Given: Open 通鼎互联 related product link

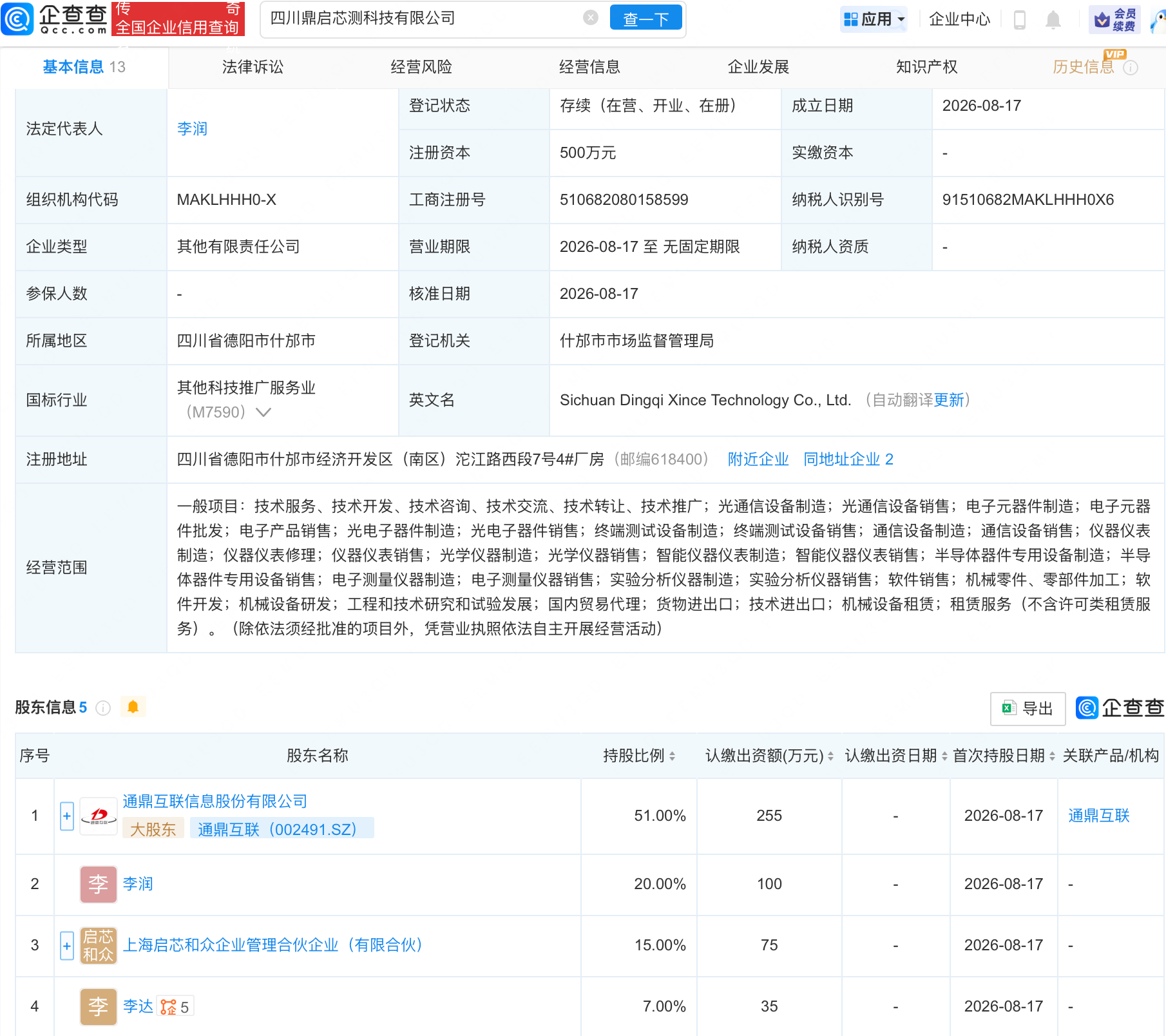Looking at the screenshot, I should click(1098, 816).
